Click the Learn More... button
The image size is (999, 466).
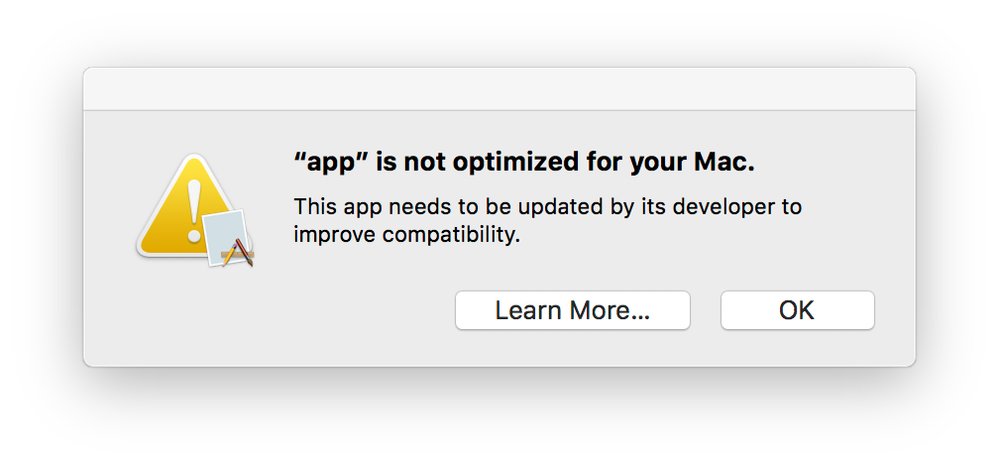click(x=572, y=310)
